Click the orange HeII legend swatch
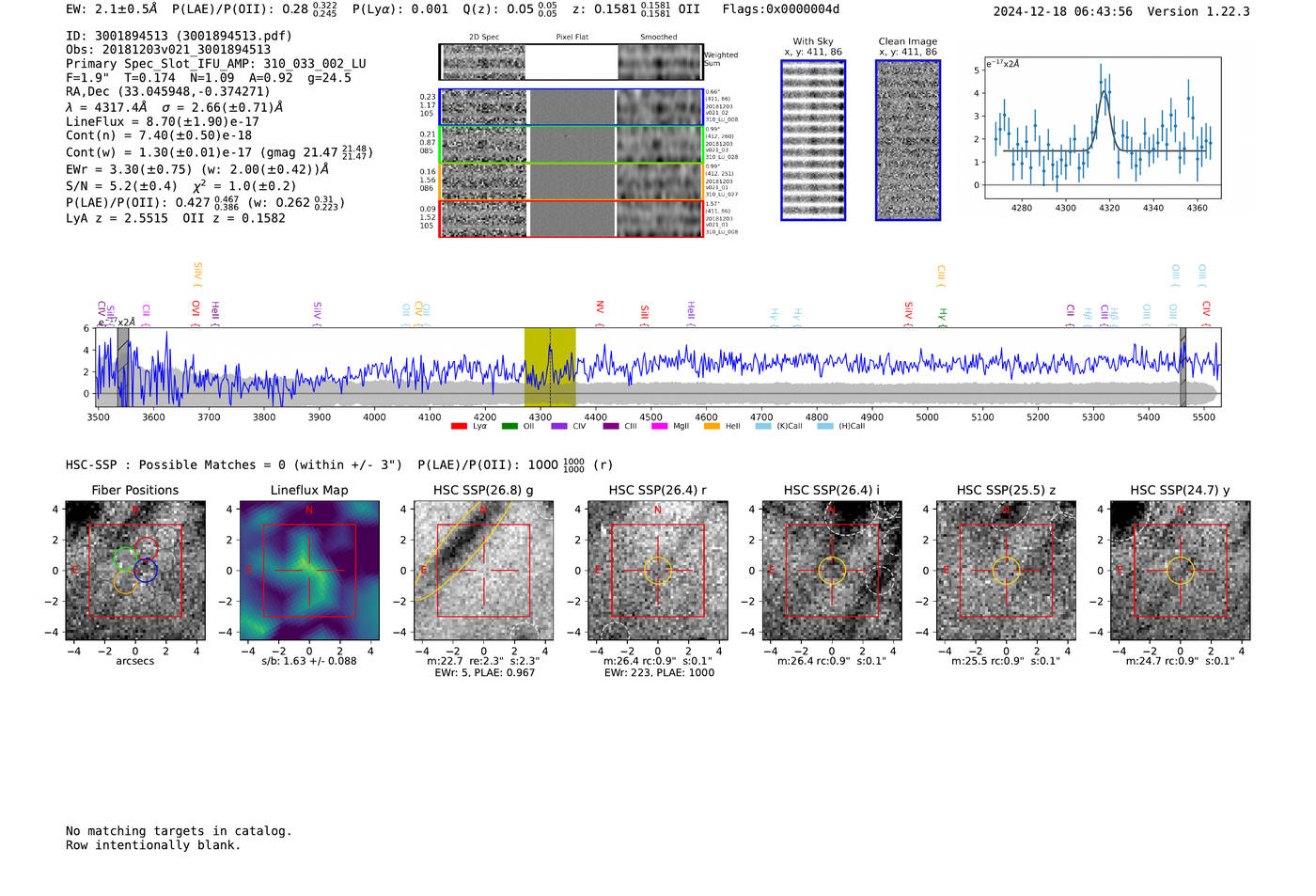Image resolution: width=1316 pixels, height=896 pixels. pos(712,427)
